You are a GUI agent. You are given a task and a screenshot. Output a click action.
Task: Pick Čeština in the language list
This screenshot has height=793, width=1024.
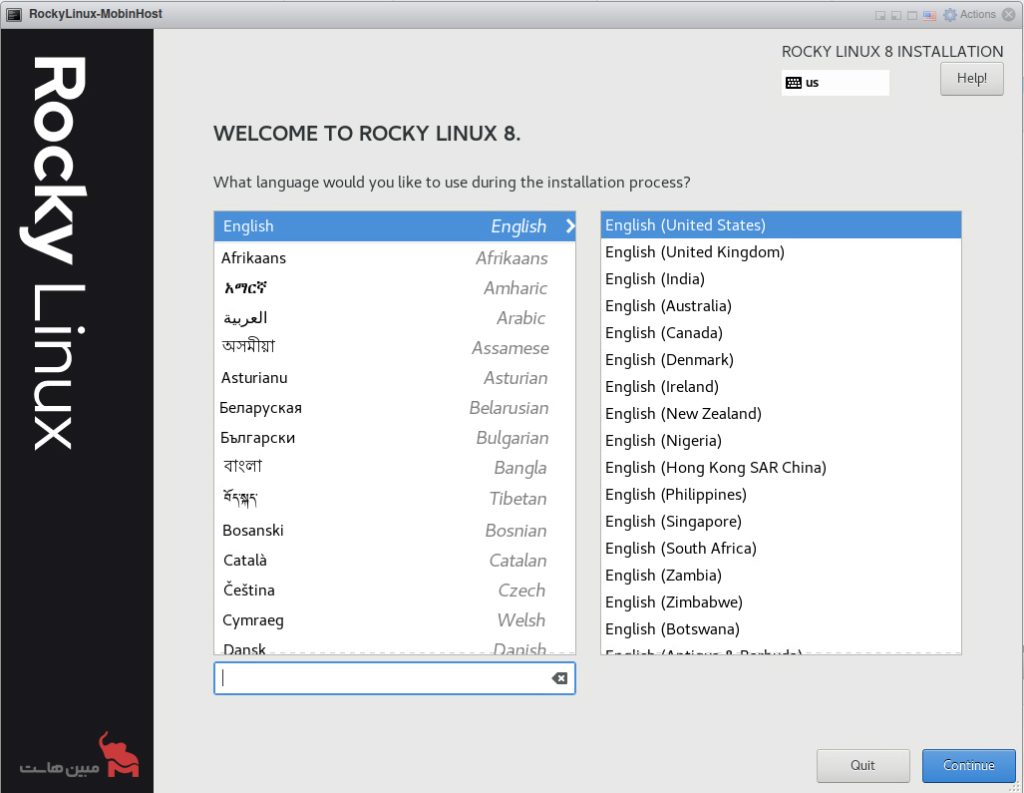click(x=394, y=591)
